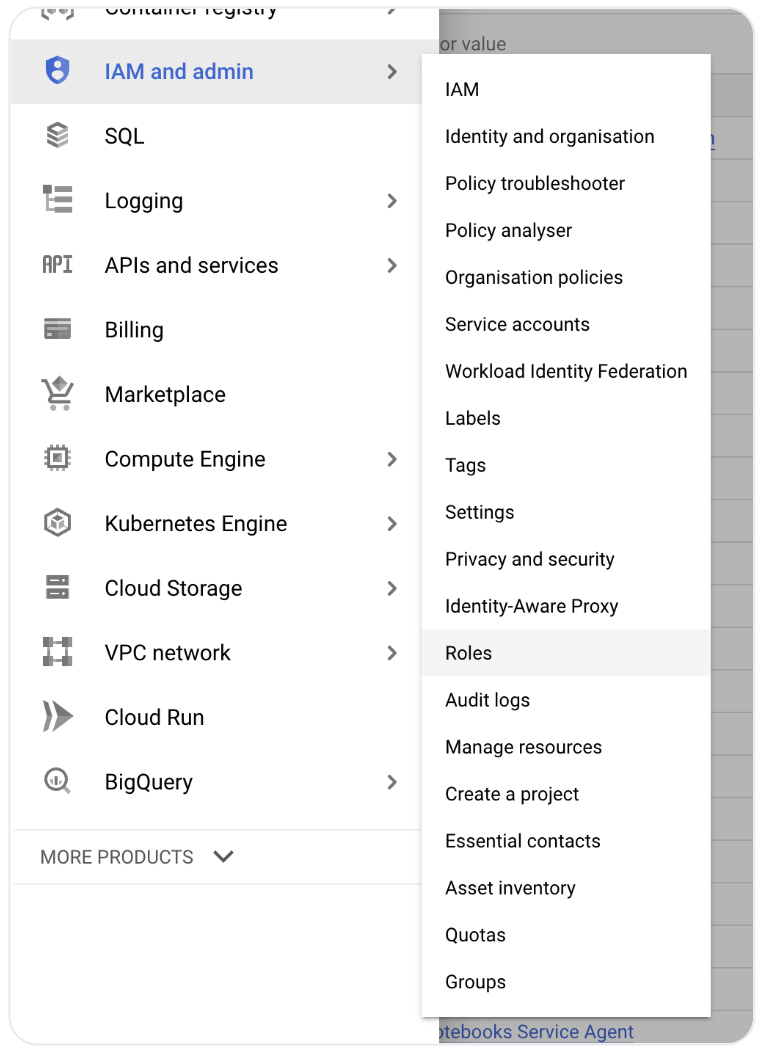Click the SQL stacked layers icon
The width and height of the screenshot is (764, 1054).
point(57,135)
